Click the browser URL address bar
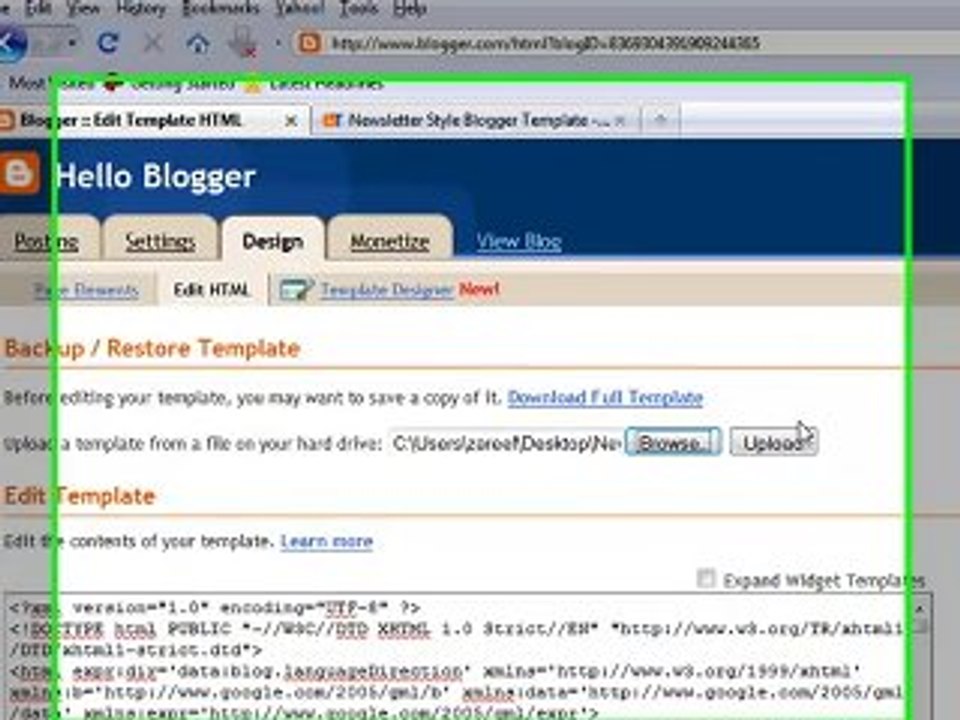 [x=624, y=43]
